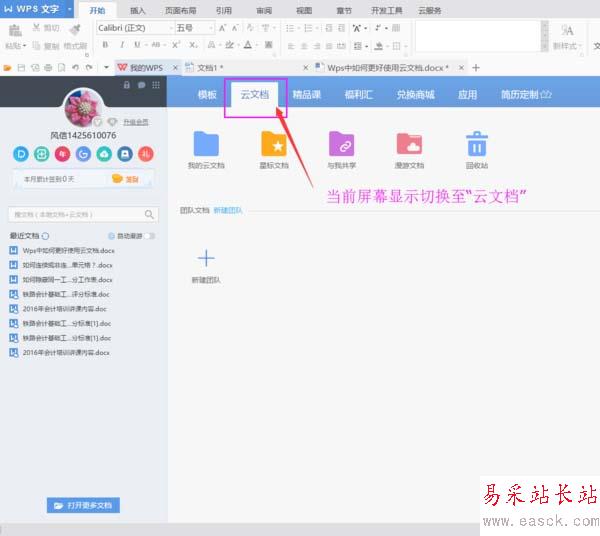This screenshot has height=536, width=600.
Task: Click the 新建团队 link beside 团队文档
Action: (x=228, y=210)
